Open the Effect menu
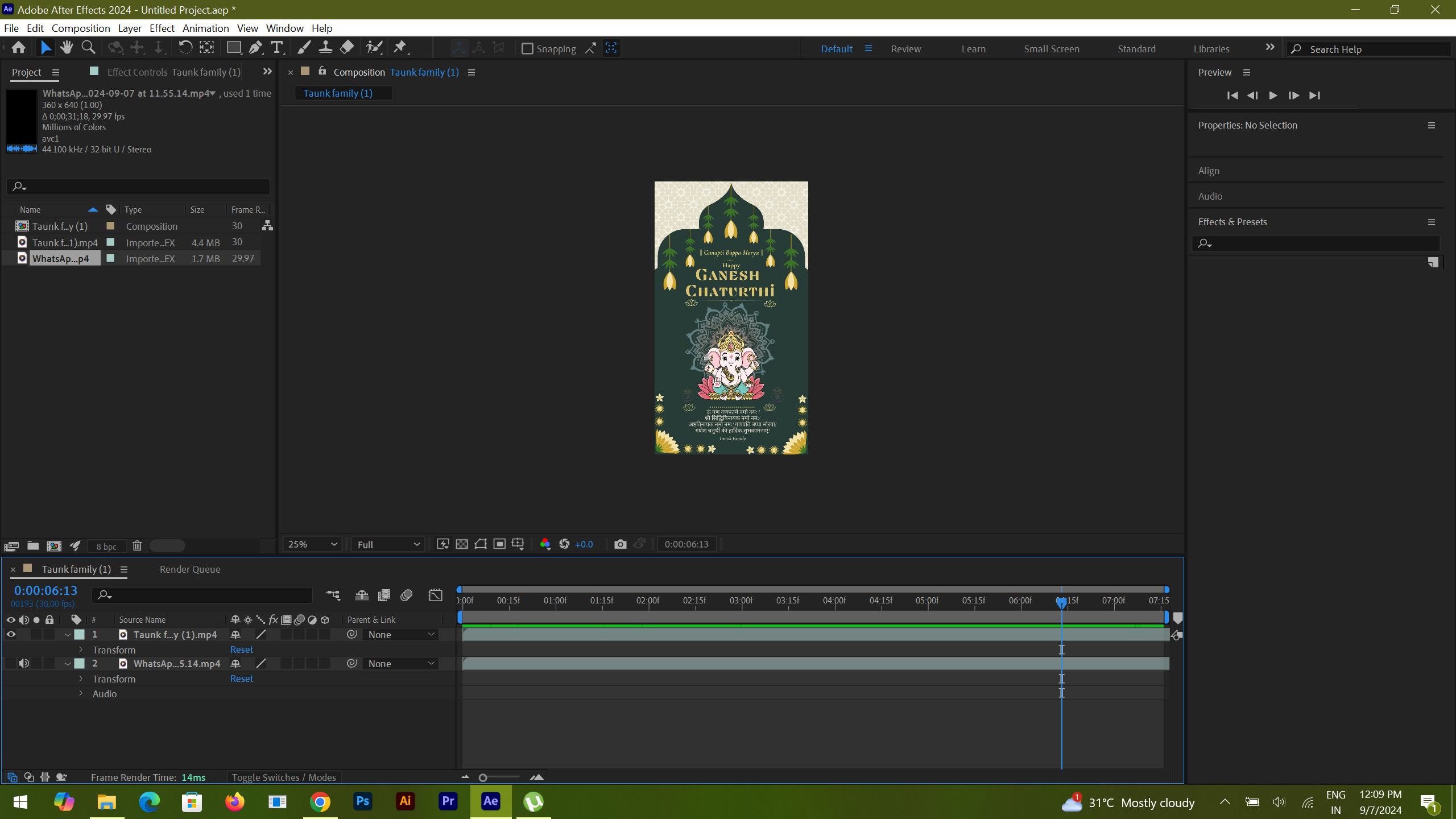 coord(162,28)
